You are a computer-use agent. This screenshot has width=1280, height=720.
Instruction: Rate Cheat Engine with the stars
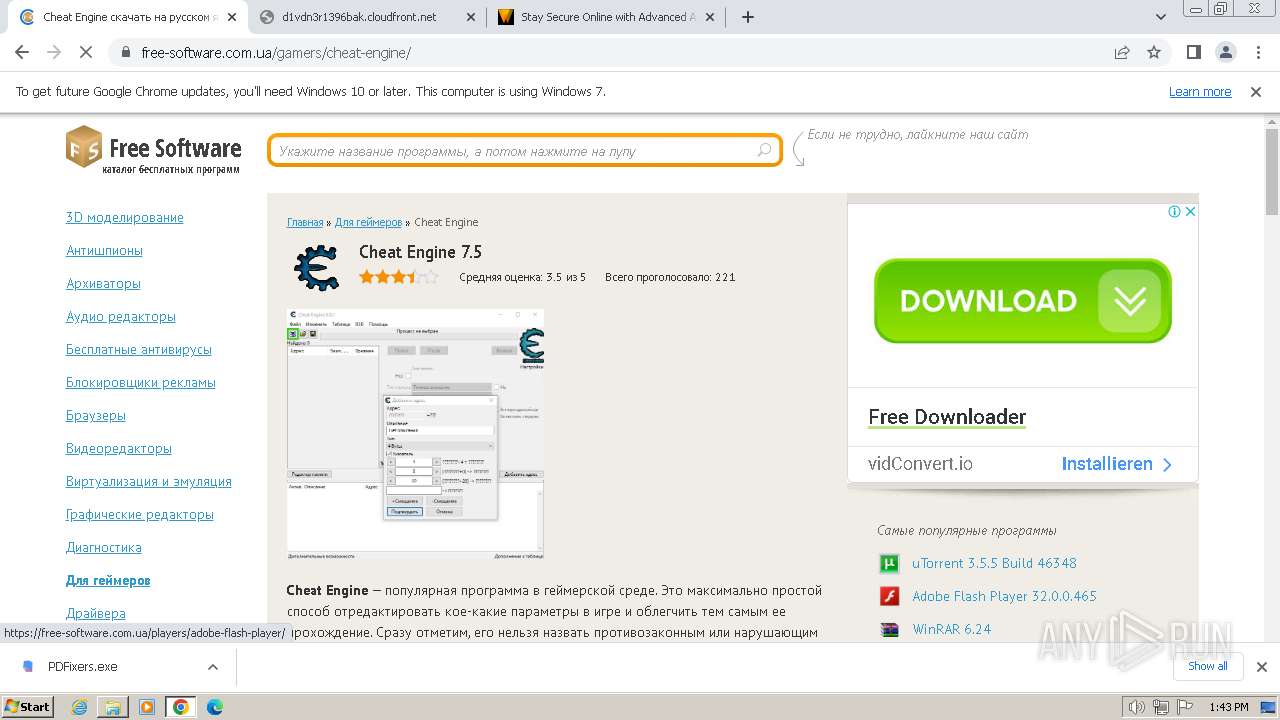coord(398,277)
